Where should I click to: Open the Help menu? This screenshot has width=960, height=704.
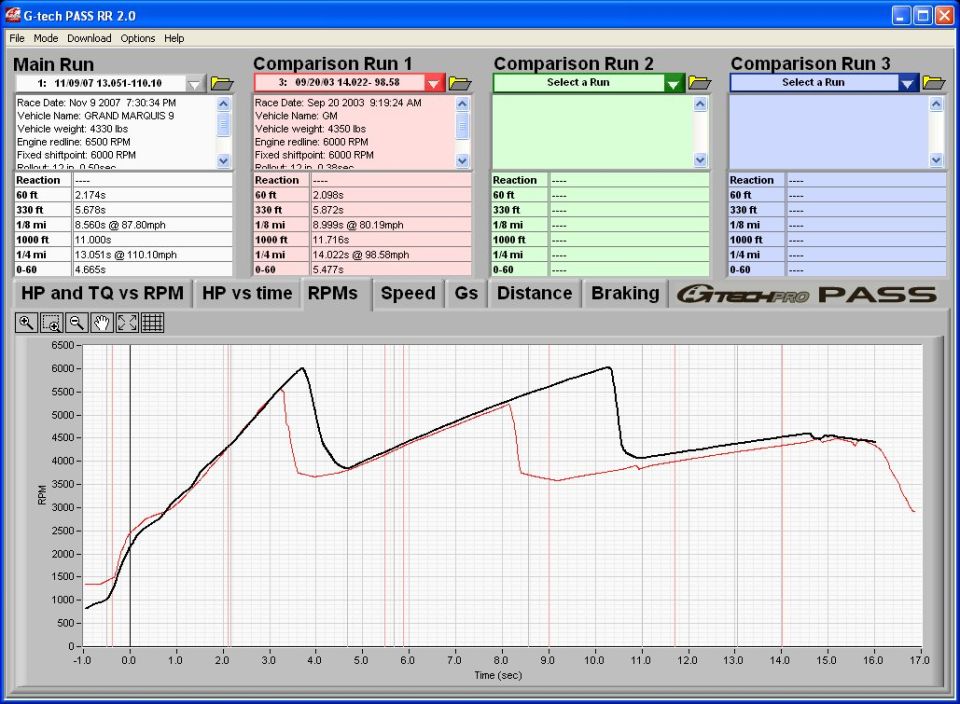click(174, 38)
